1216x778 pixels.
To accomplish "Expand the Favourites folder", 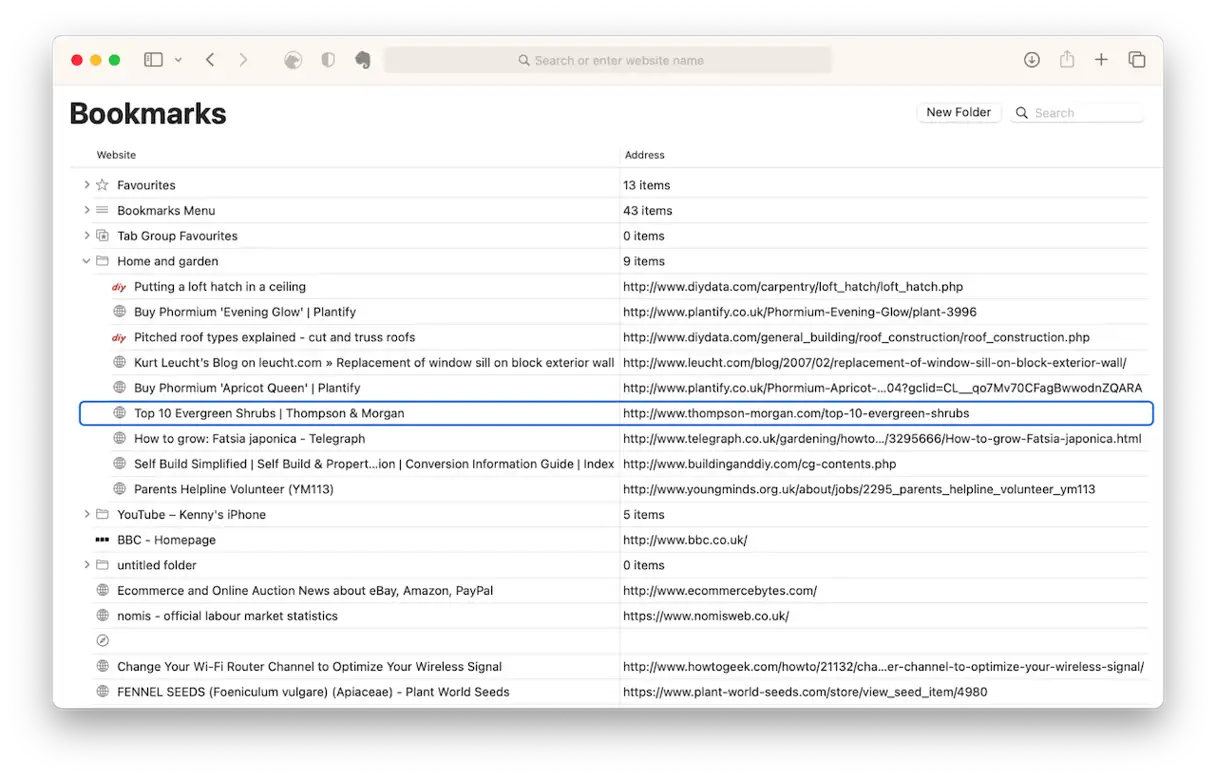I will pos(87,185).
